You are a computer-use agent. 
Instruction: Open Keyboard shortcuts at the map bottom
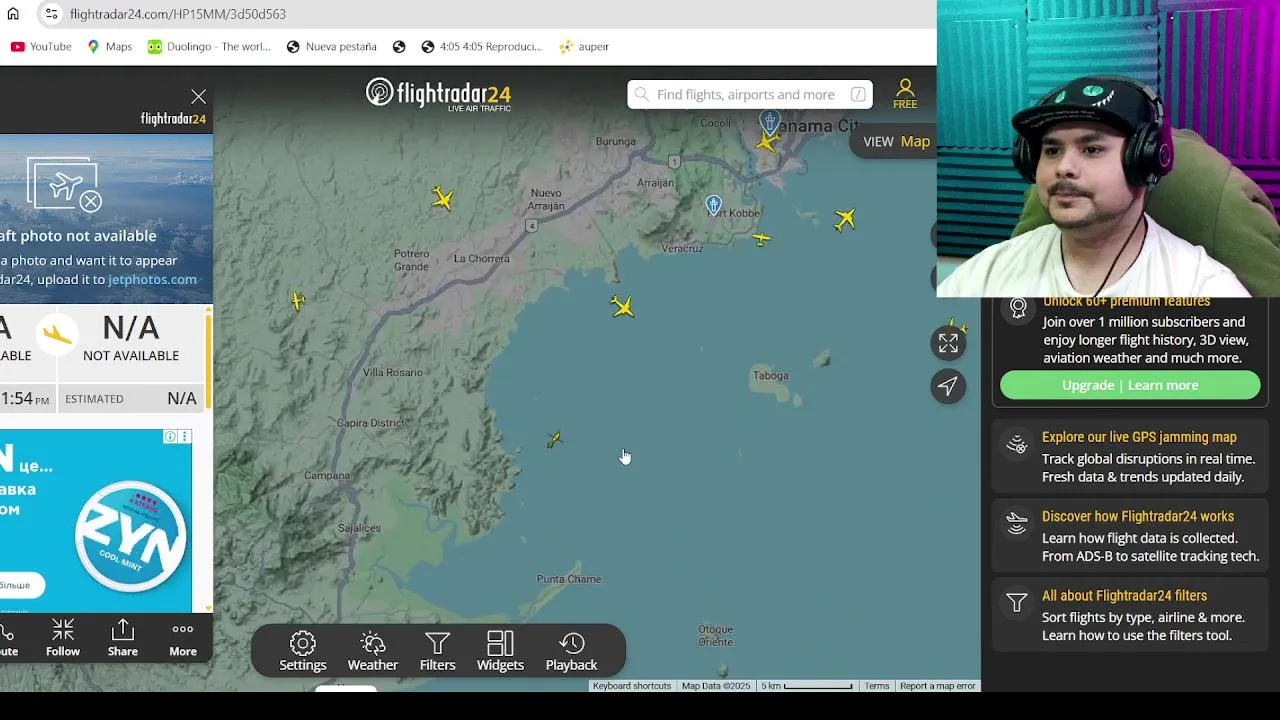pos(631,686)
